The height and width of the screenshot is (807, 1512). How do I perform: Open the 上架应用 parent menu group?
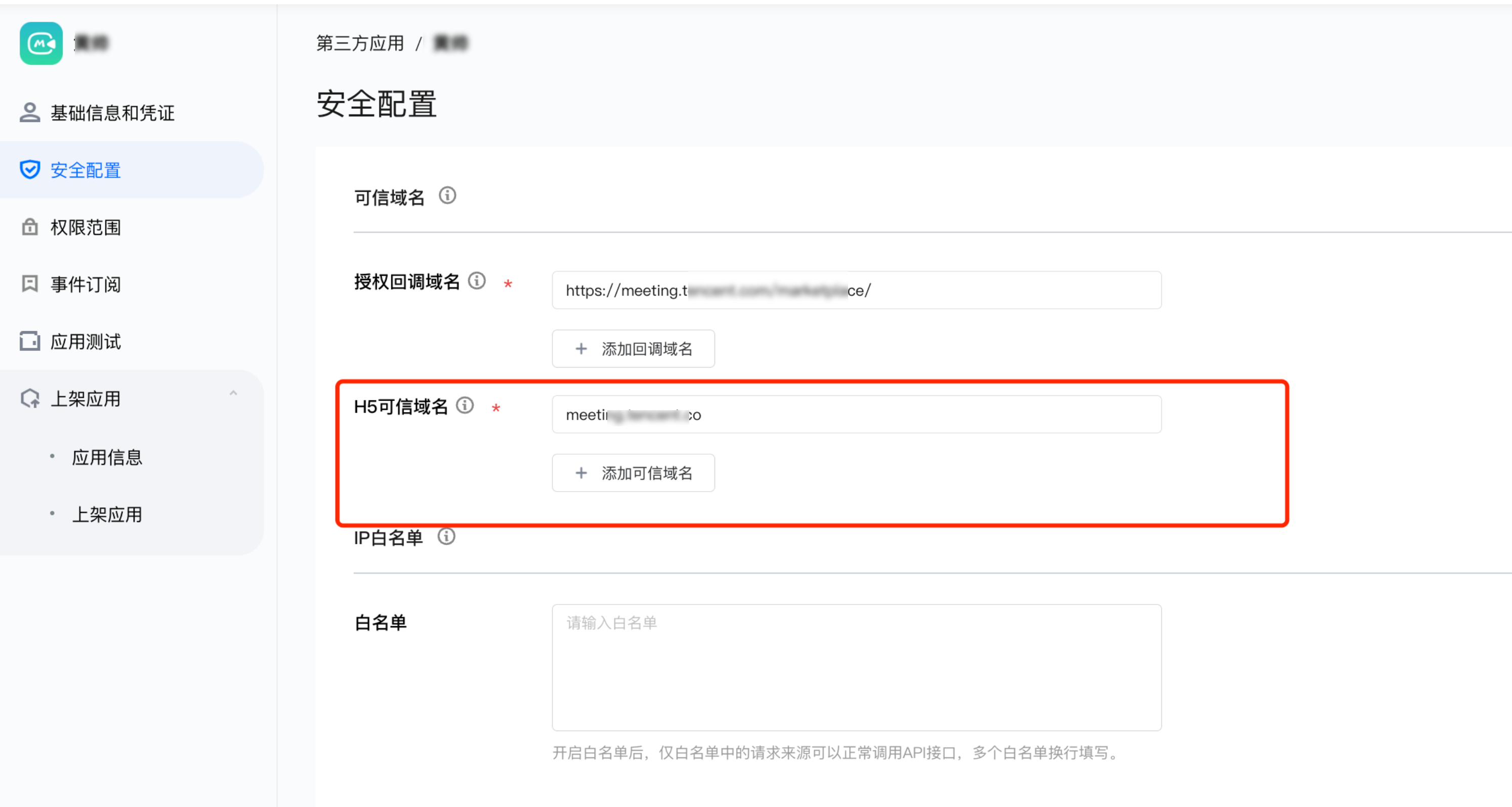pos(86,399)
